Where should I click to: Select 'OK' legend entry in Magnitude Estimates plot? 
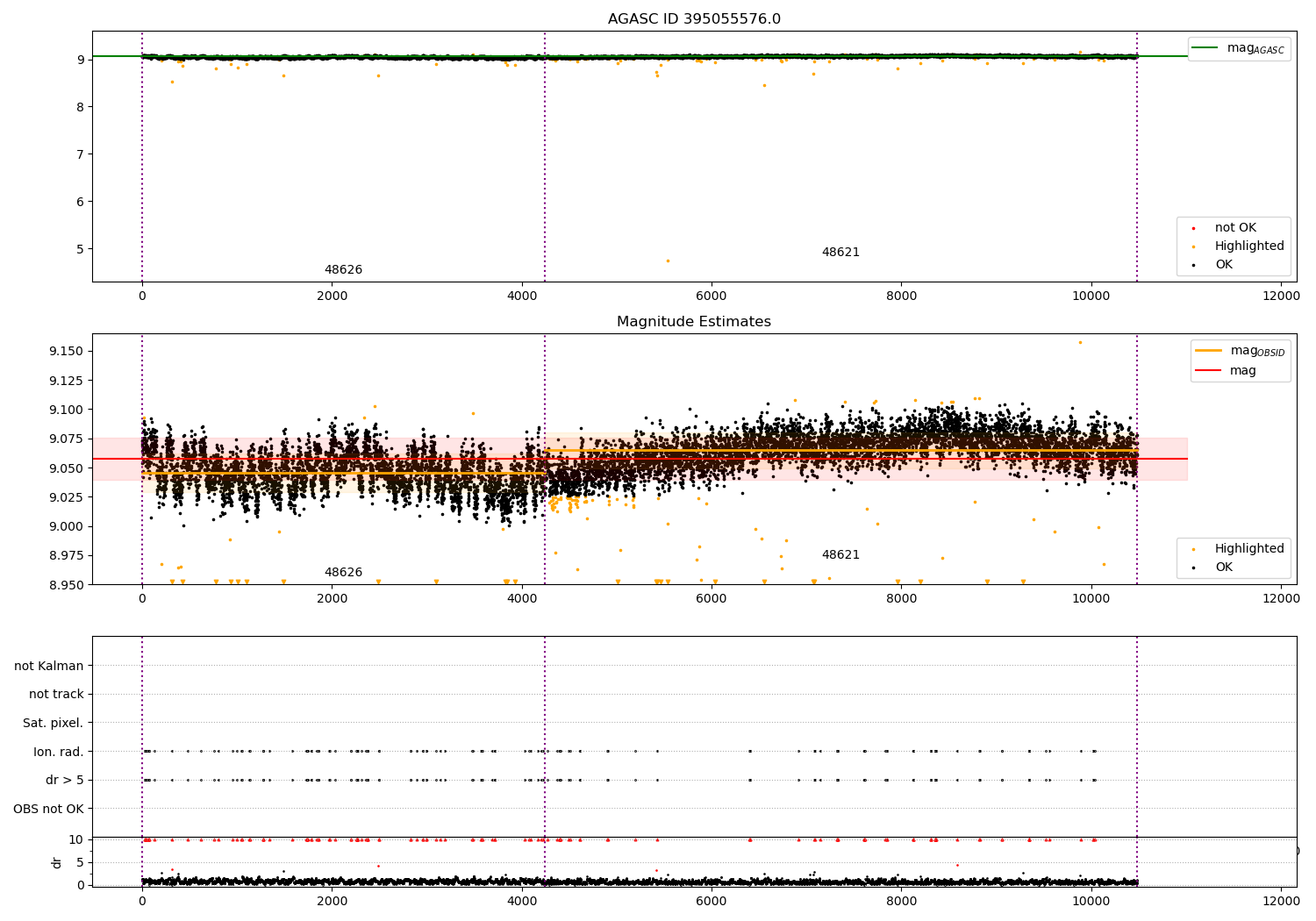[x=1224, y=567]
